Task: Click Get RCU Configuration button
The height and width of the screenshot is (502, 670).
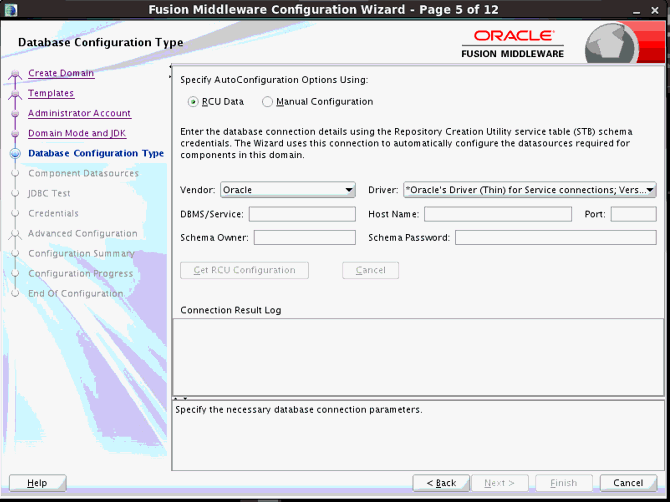Action: 244,270
